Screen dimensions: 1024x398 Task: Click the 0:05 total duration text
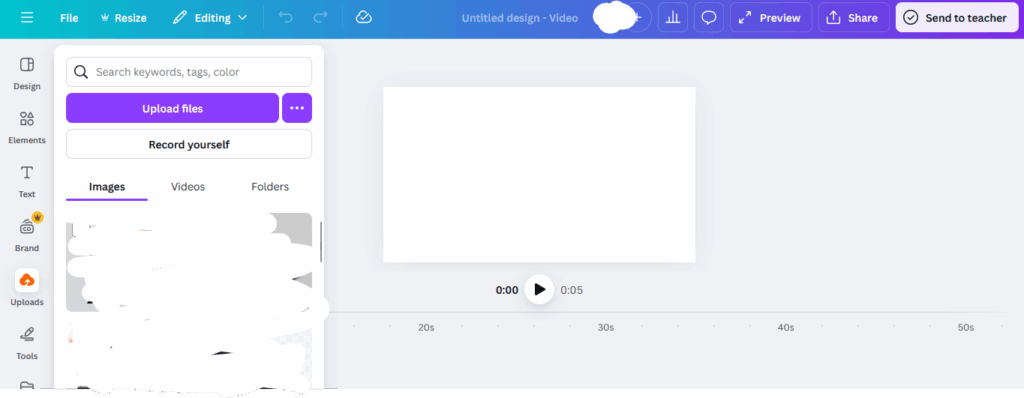click(x=571, y=290)
